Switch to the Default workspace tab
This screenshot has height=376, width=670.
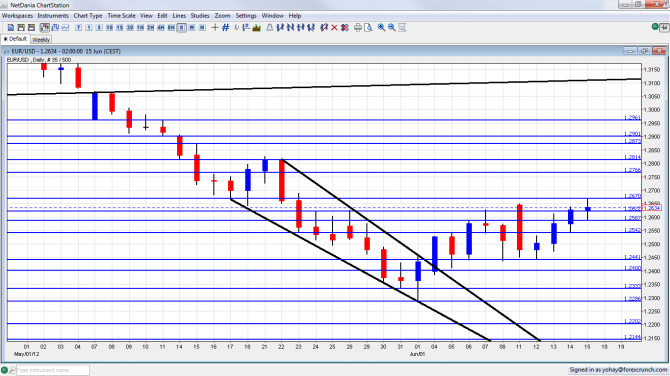click(x=15, y=39)
